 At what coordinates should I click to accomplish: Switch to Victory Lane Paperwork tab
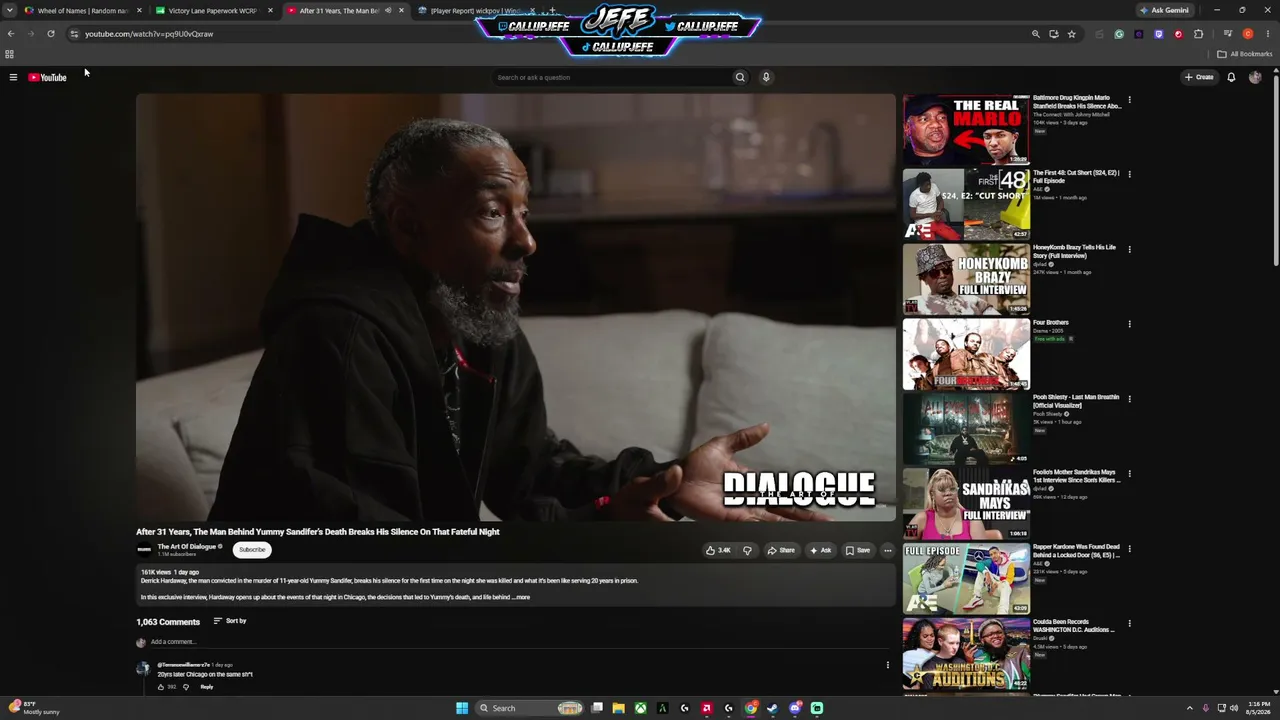[x=214, y=10]
